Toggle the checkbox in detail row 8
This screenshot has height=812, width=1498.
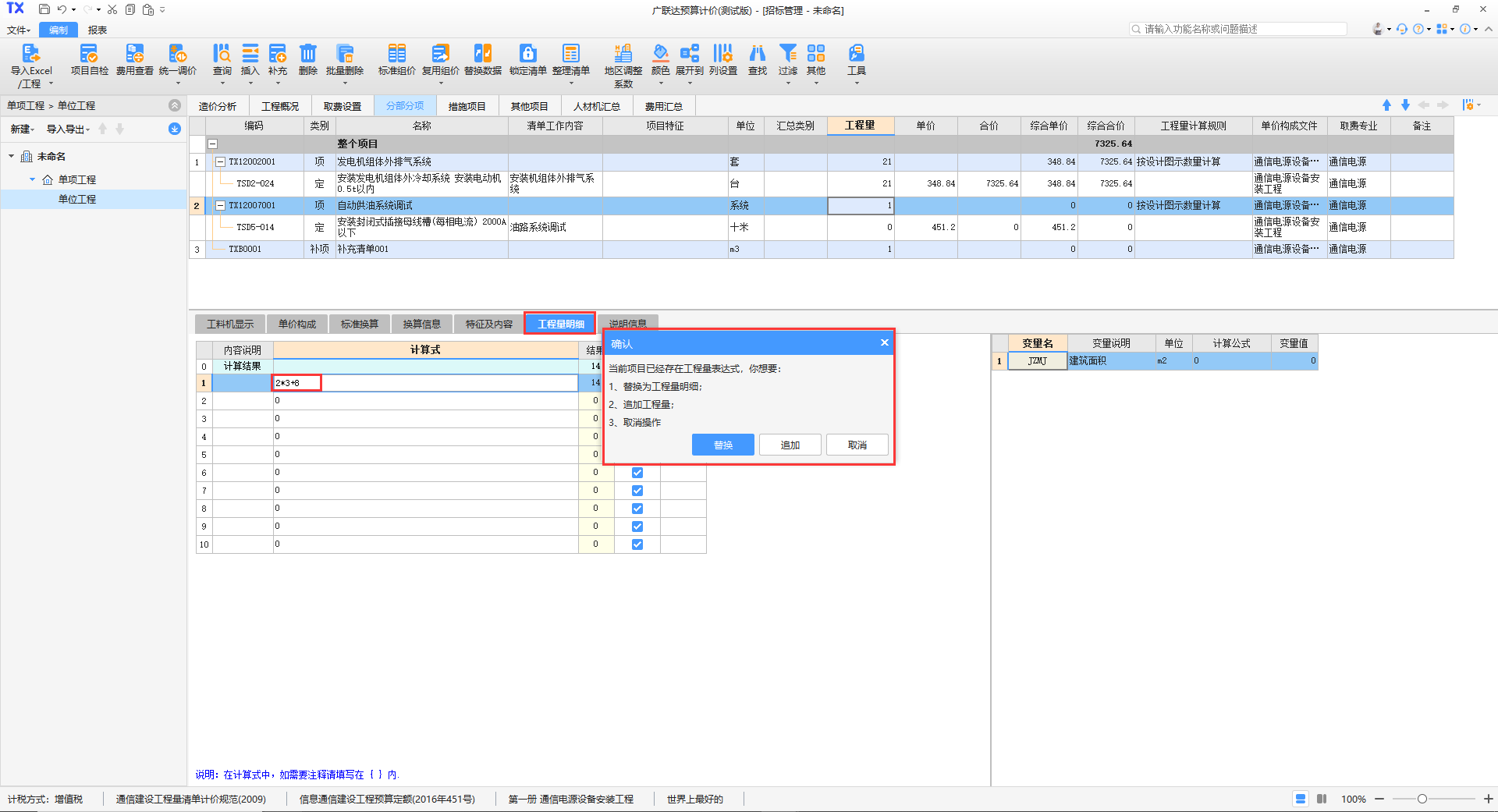[637, 509]
